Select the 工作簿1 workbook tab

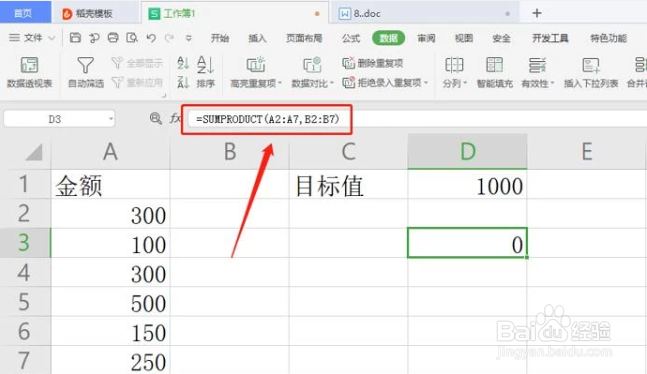point(235,14)
